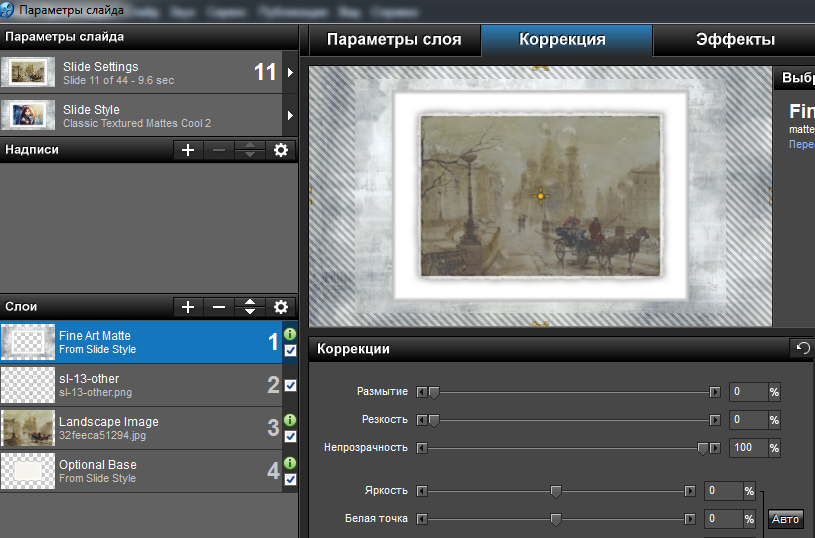Click the Резкость percent value field
This screenshot has height=538, width=815.
pyautogui.click(x=748, y=420)
